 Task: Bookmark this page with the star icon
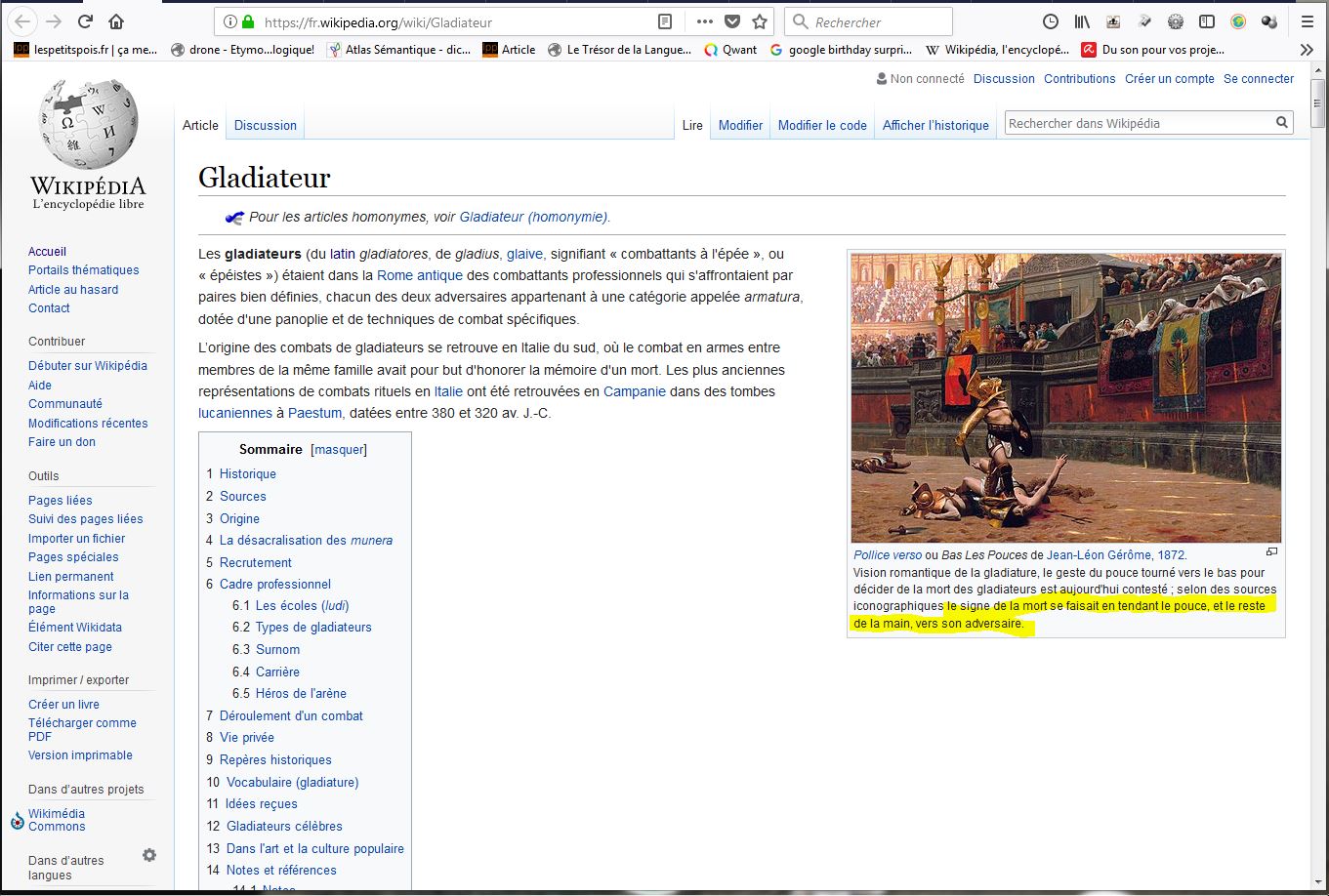(760, 21)
